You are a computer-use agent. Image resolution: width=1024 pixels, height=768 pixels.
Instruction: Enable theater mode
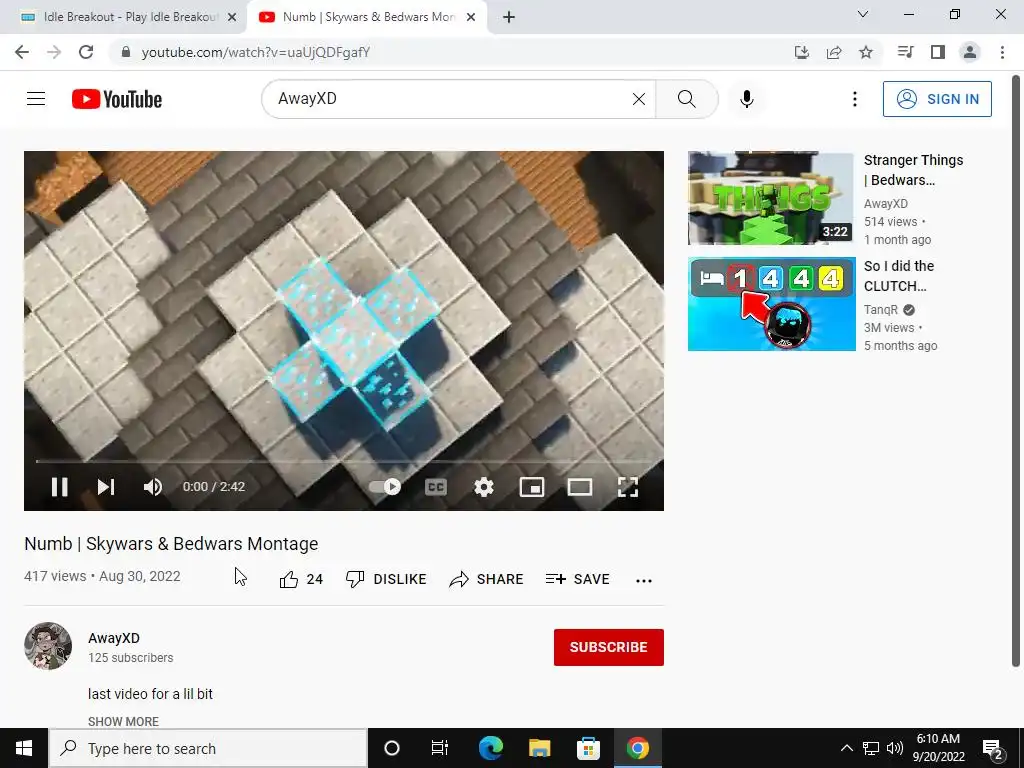[x=580, y=487]
